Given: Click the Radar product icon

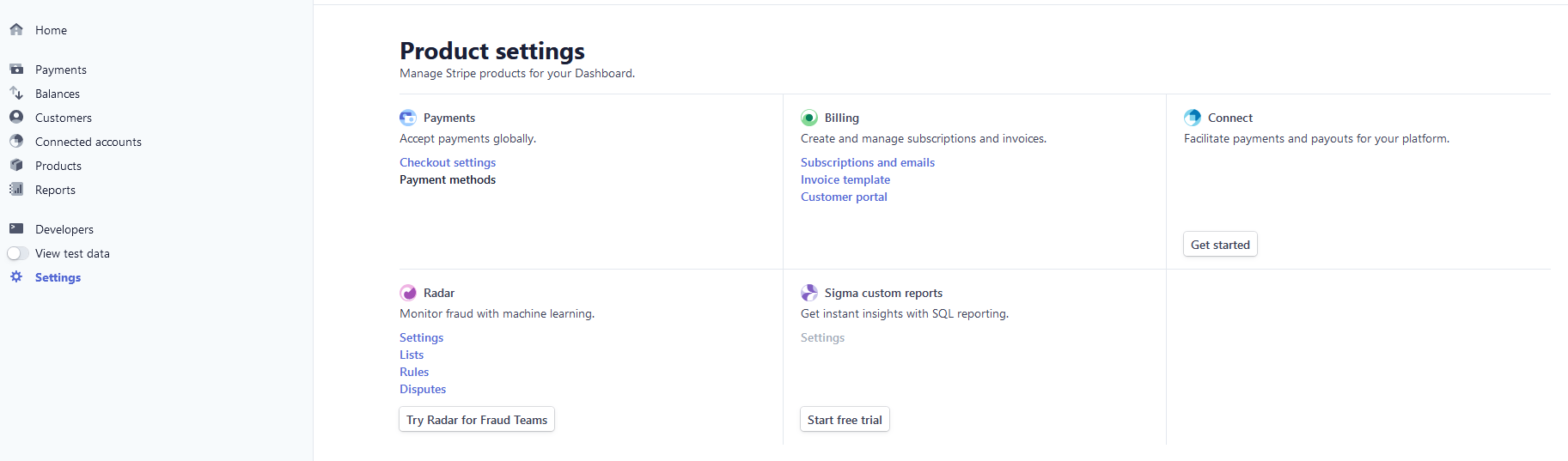Looking at the screenshot, I should tap(408, 293).
